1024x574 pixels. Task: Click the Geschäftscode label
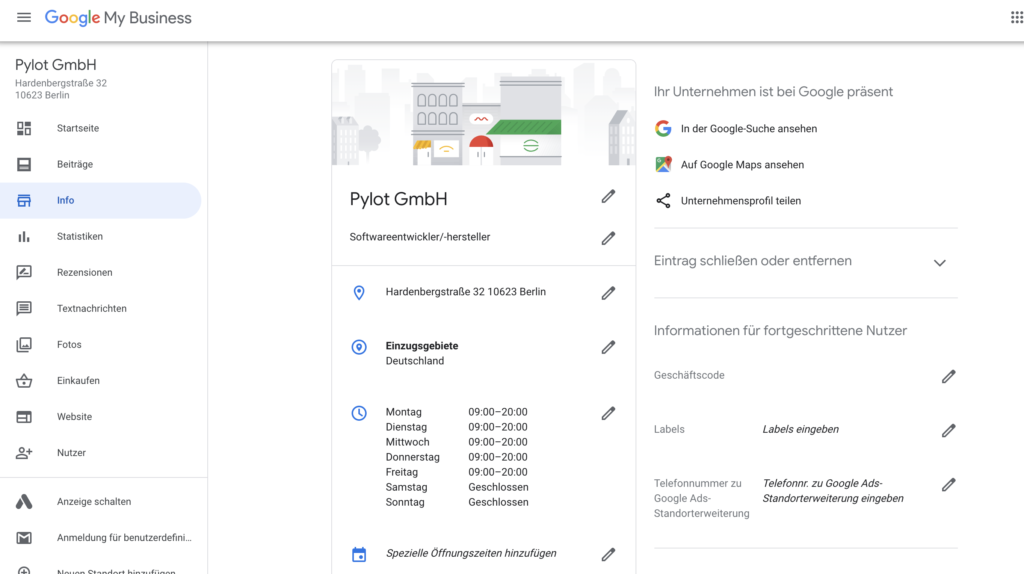point(689,375)
